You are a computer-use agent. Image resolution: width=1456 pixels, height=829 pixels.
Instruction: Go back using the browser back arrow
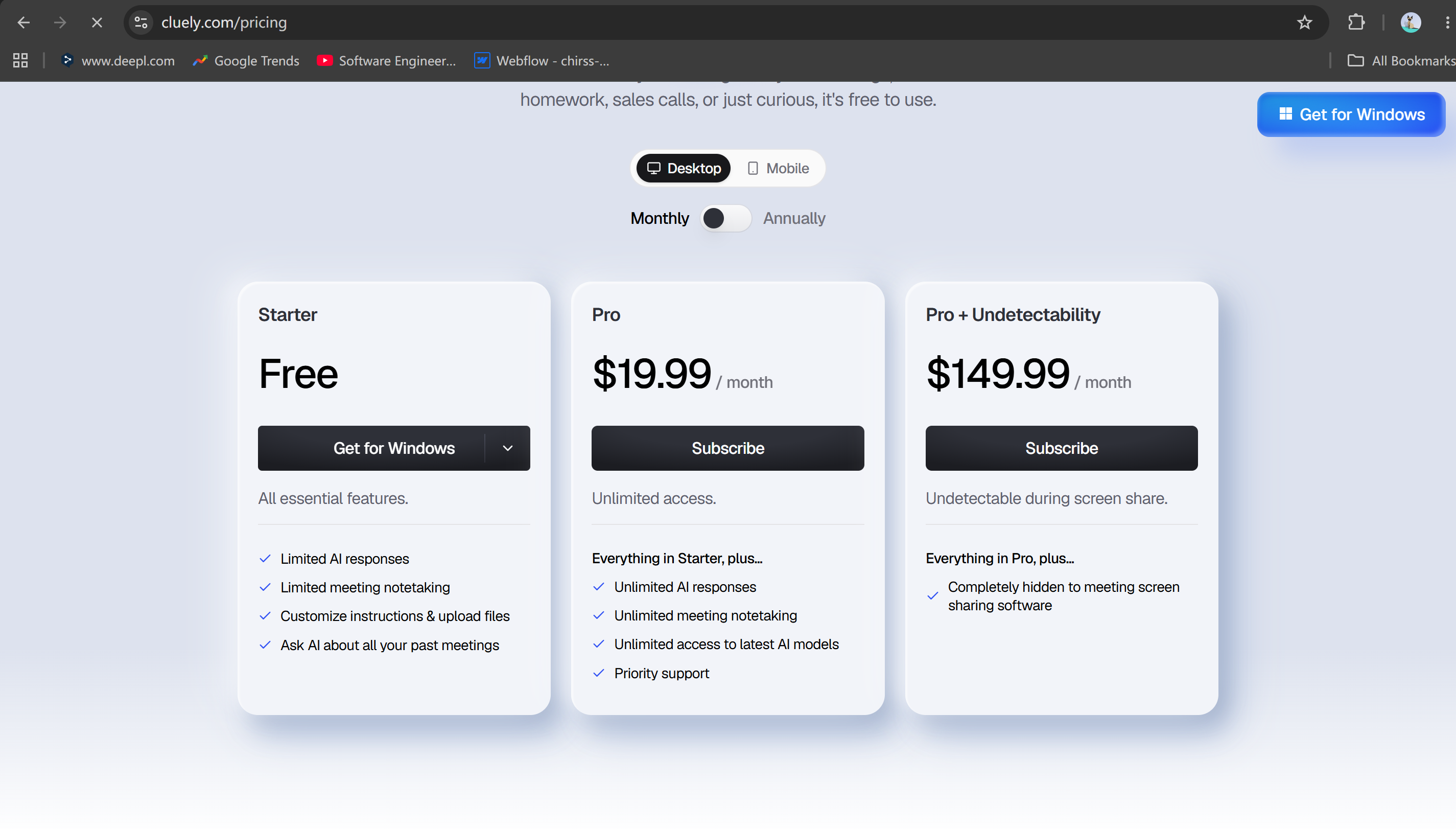24,23
